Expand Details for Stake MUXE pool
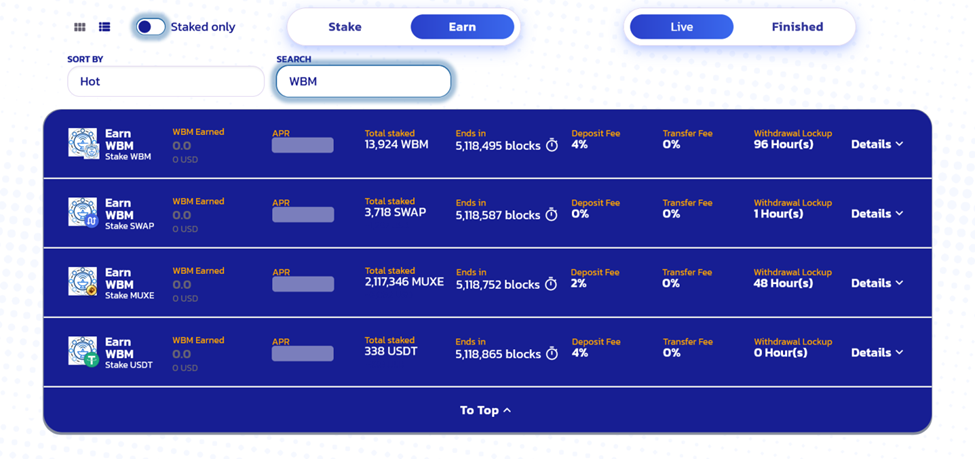Screen dimensions: 975x459 pyautogui.click(x=877, y=283)
